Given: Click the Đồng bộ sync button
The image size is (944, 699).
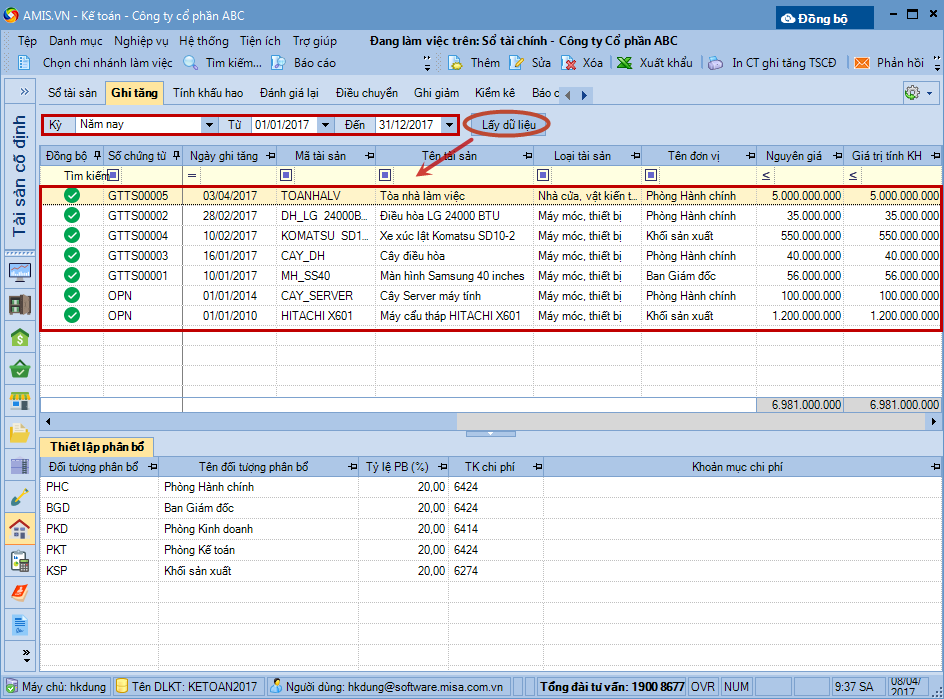Looking at the screenshot, I should point(825,18).
